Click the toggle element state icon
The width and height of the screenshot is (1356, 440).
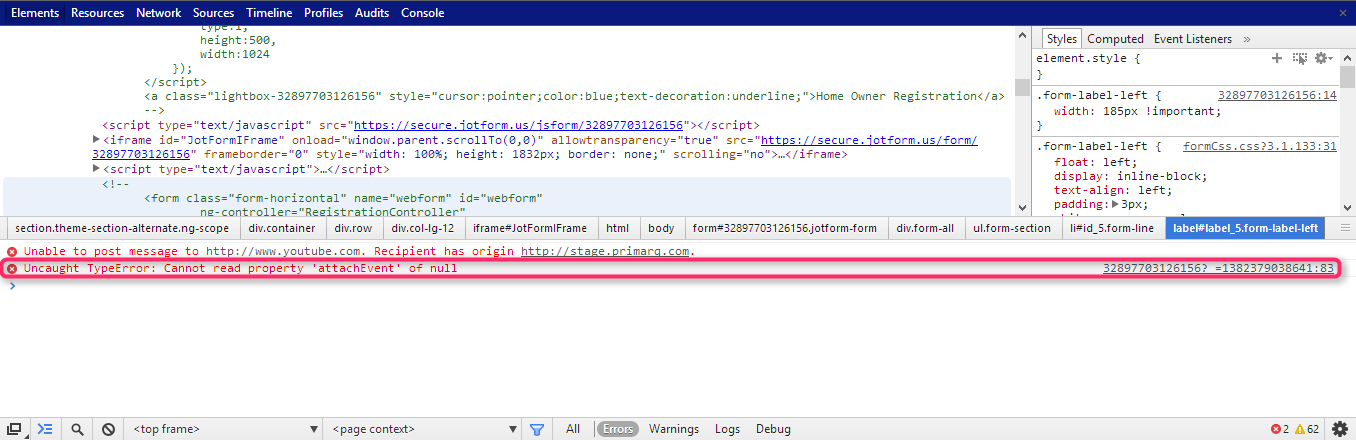(x=1299, y=59)
